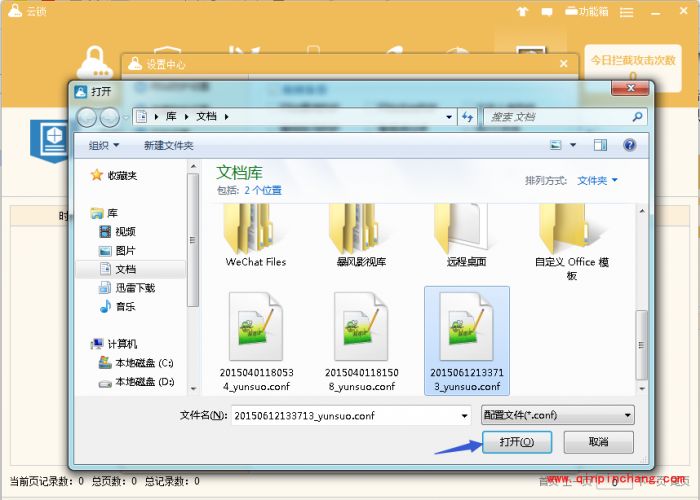
Task: Click 文档 in the address breadcrumb
Action: 206,117
